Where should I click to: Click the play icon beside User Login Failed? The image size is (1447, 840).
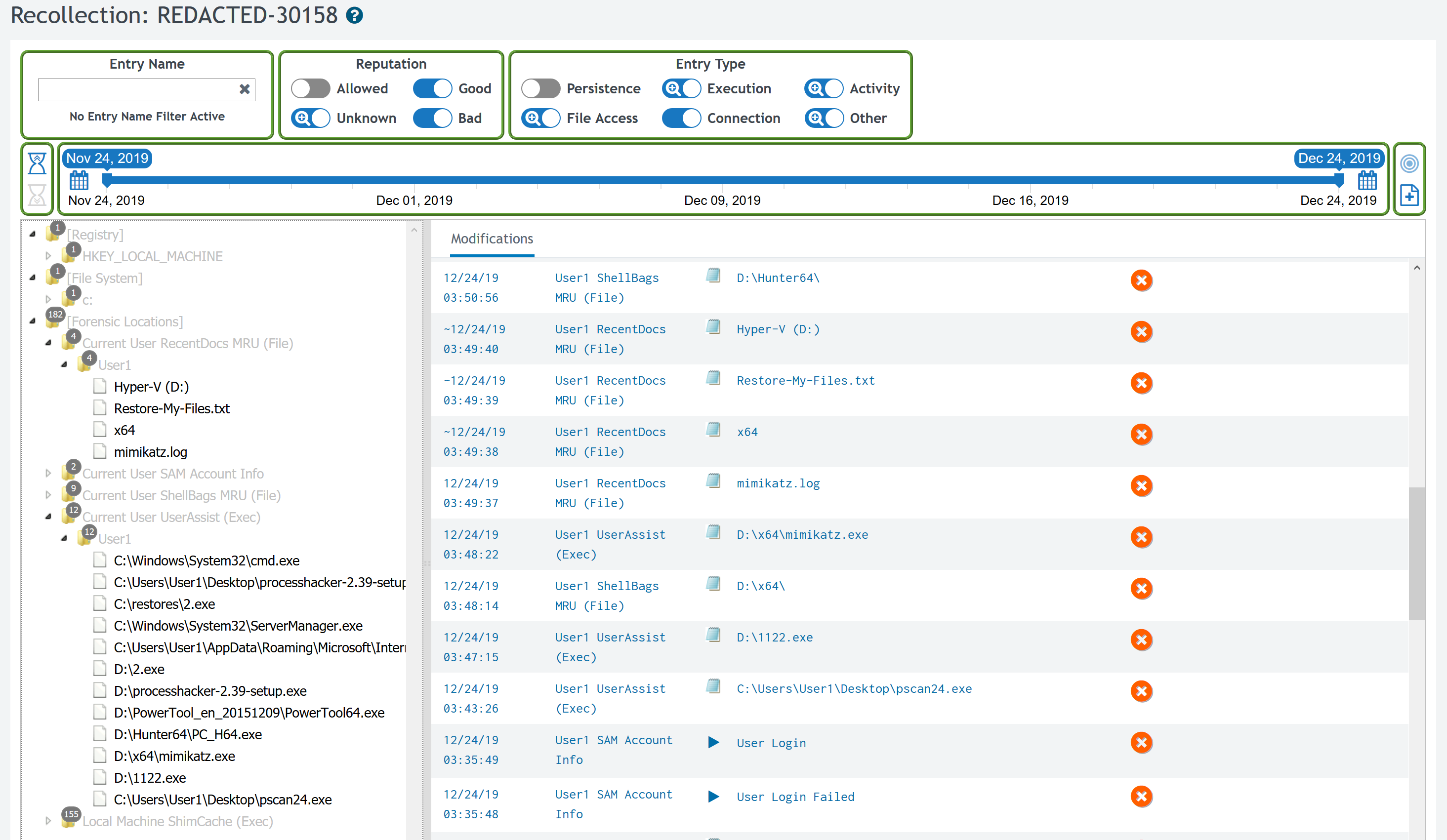pos(713,797)
